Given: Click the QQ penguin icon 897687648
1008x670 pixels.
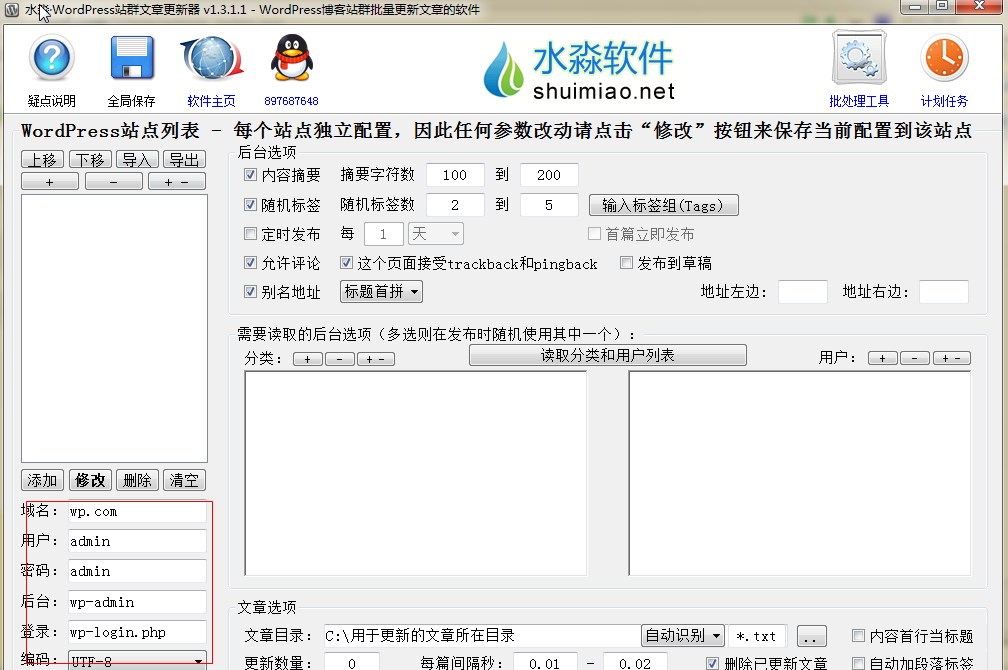Looking at the screenshot, I should pyautogui.click(x=291, y=58).
